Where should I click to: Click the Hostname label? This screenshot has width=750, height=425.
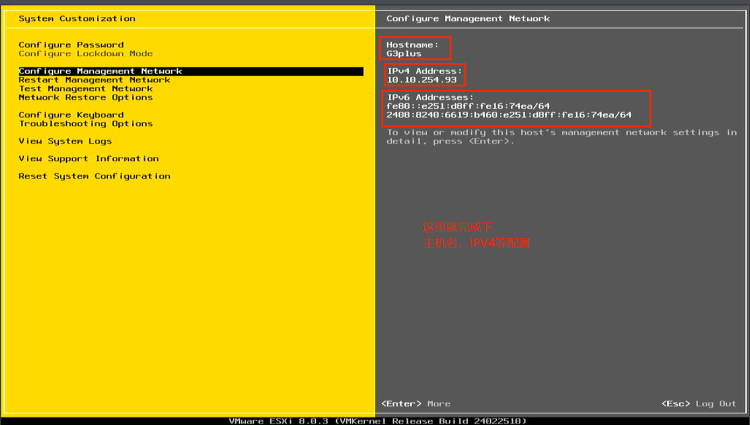pos(412,45)
